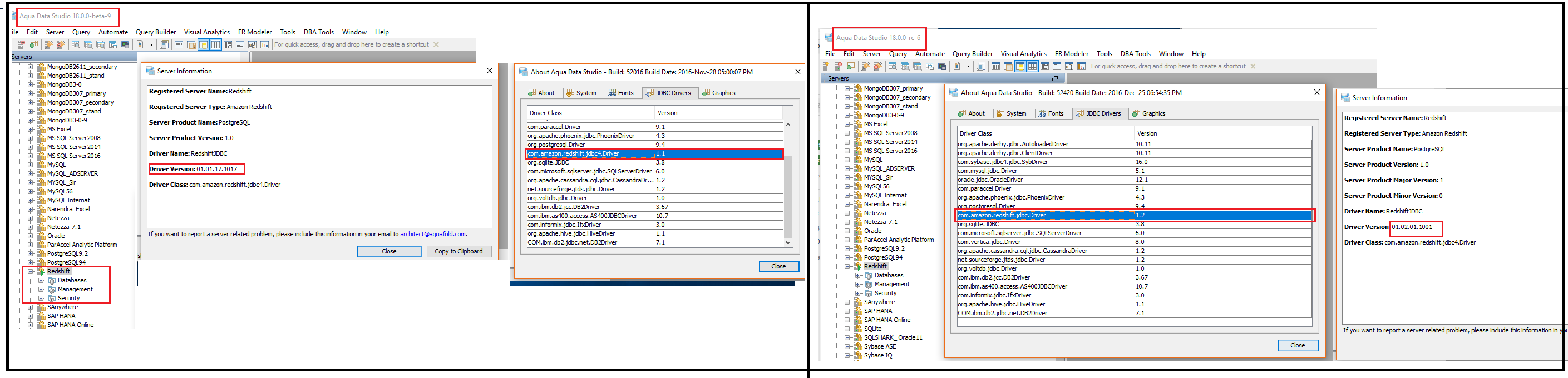Click the dark monitor toolbar icon in rc-6 window
The image size is (1568, 378).
point(942,66)
